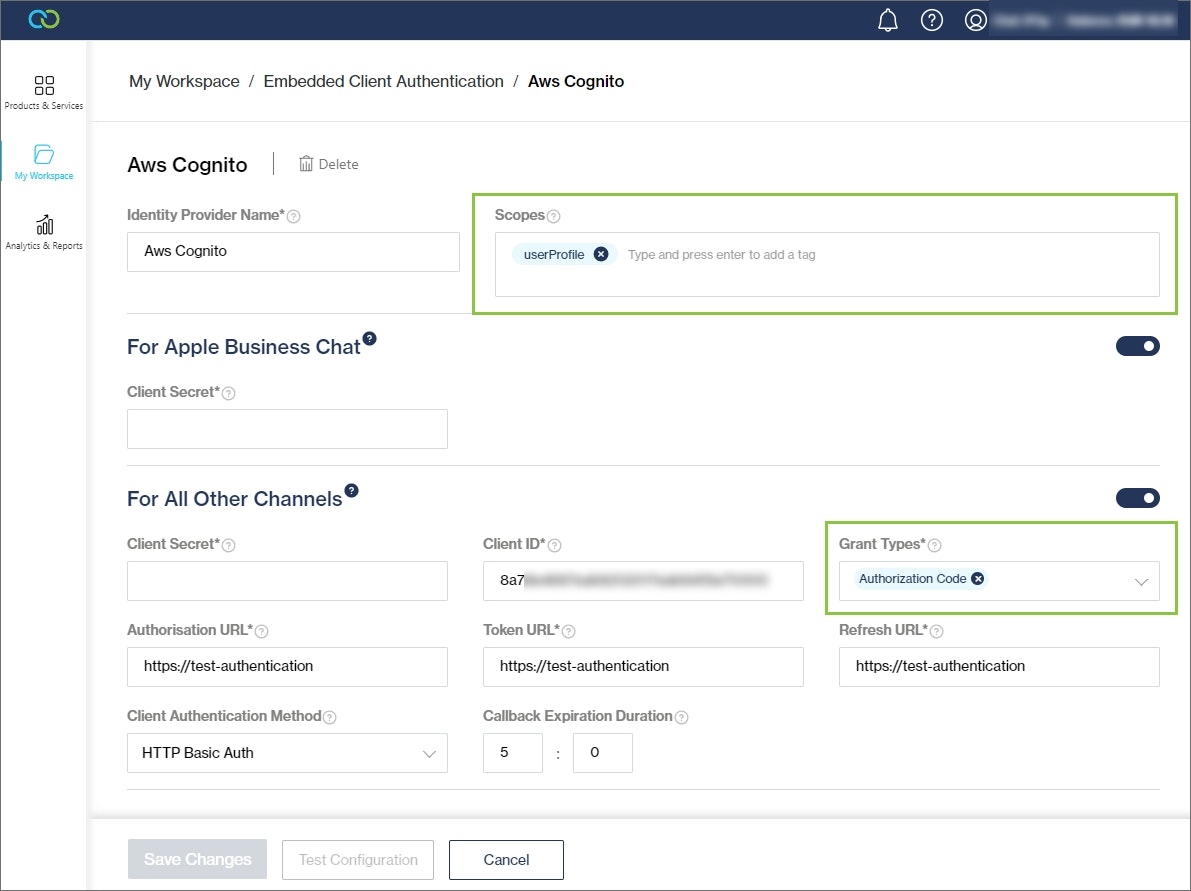Click Test Configuration button
This screenshot has width=1191, height=891.
[x=358, y=860]
